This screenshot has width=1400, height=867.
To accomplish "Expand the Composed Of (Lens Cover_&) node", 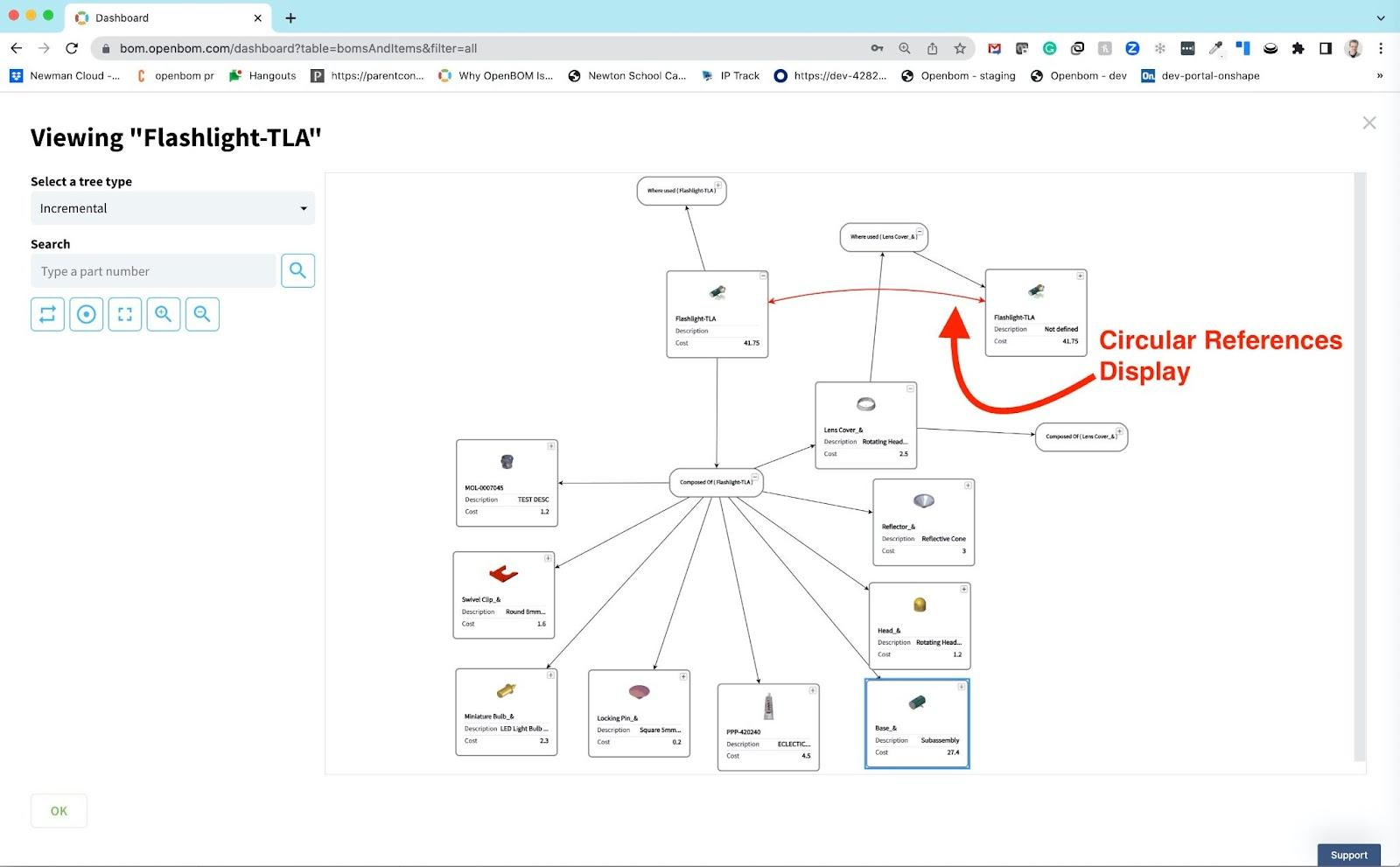I will tap(1120, 431).
